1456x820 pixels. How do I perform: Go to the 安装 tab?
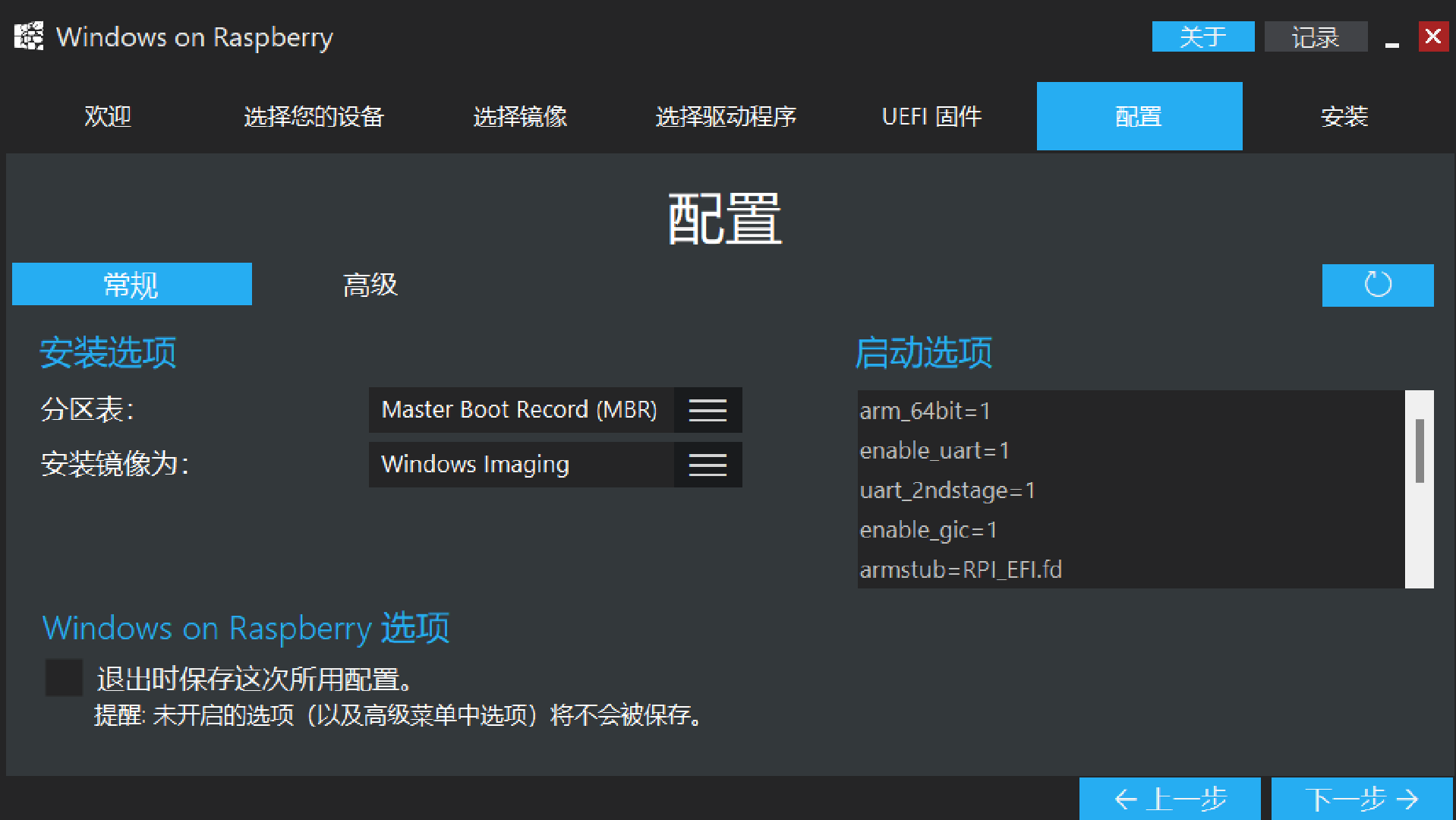(x=1344, y=116)
